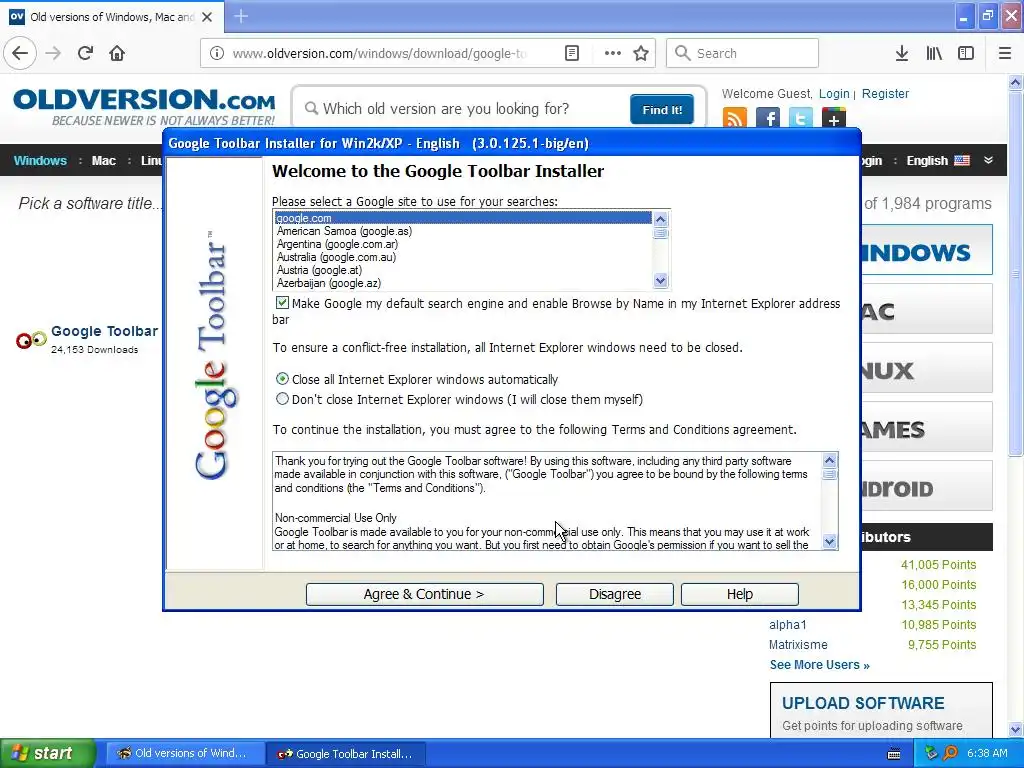Screen dimensions: 1024x768
Task: Open the English language selector
Action: (938, 161)
